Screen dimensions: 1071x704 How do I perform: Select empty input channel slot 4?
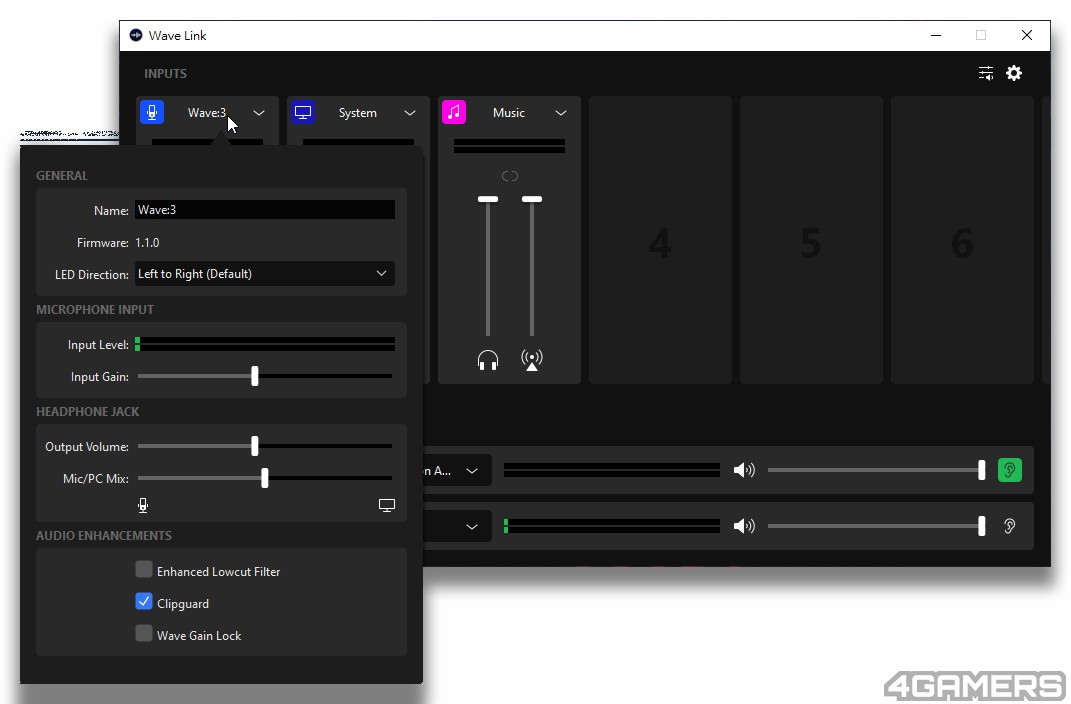click(660, 240)
